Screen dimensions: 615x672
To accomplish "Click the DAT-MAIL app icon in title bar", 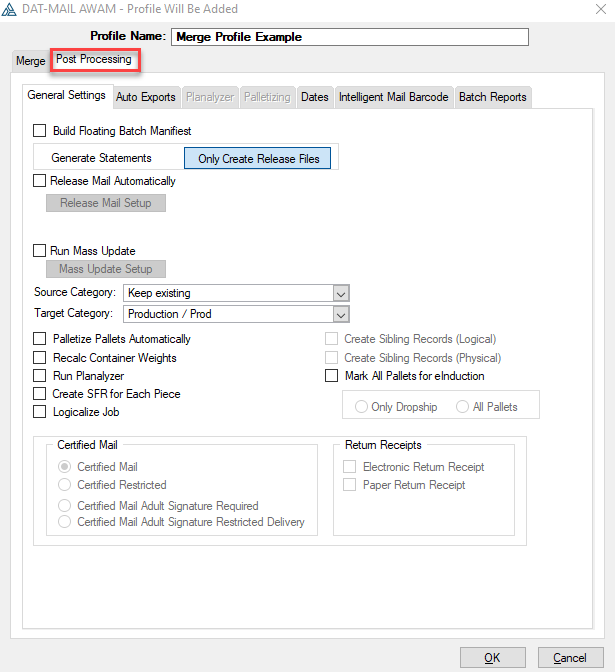I will [9, 9].
